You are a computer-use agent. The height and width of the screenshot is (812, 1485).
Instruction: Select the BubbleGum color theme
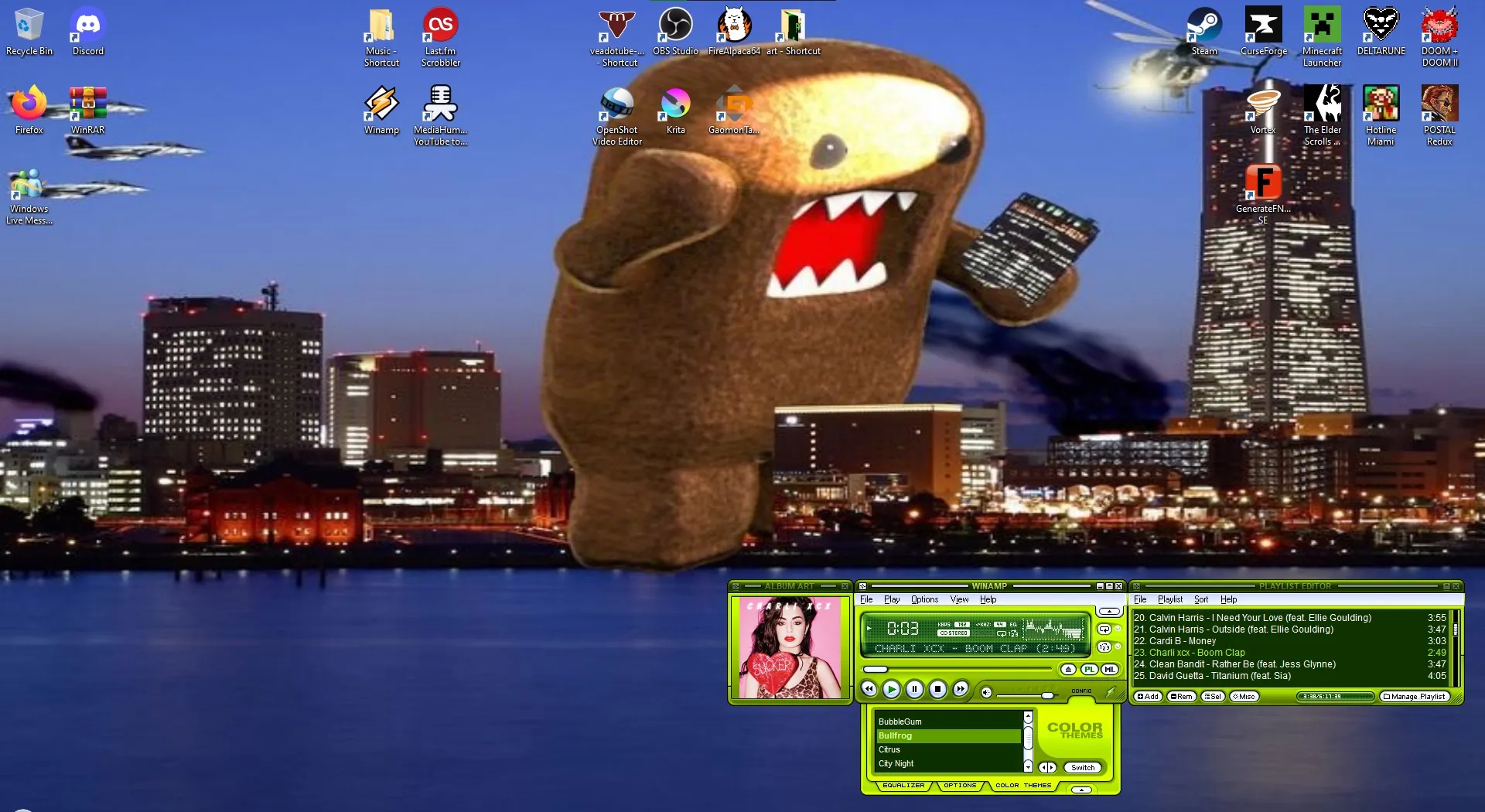point(949,722)
